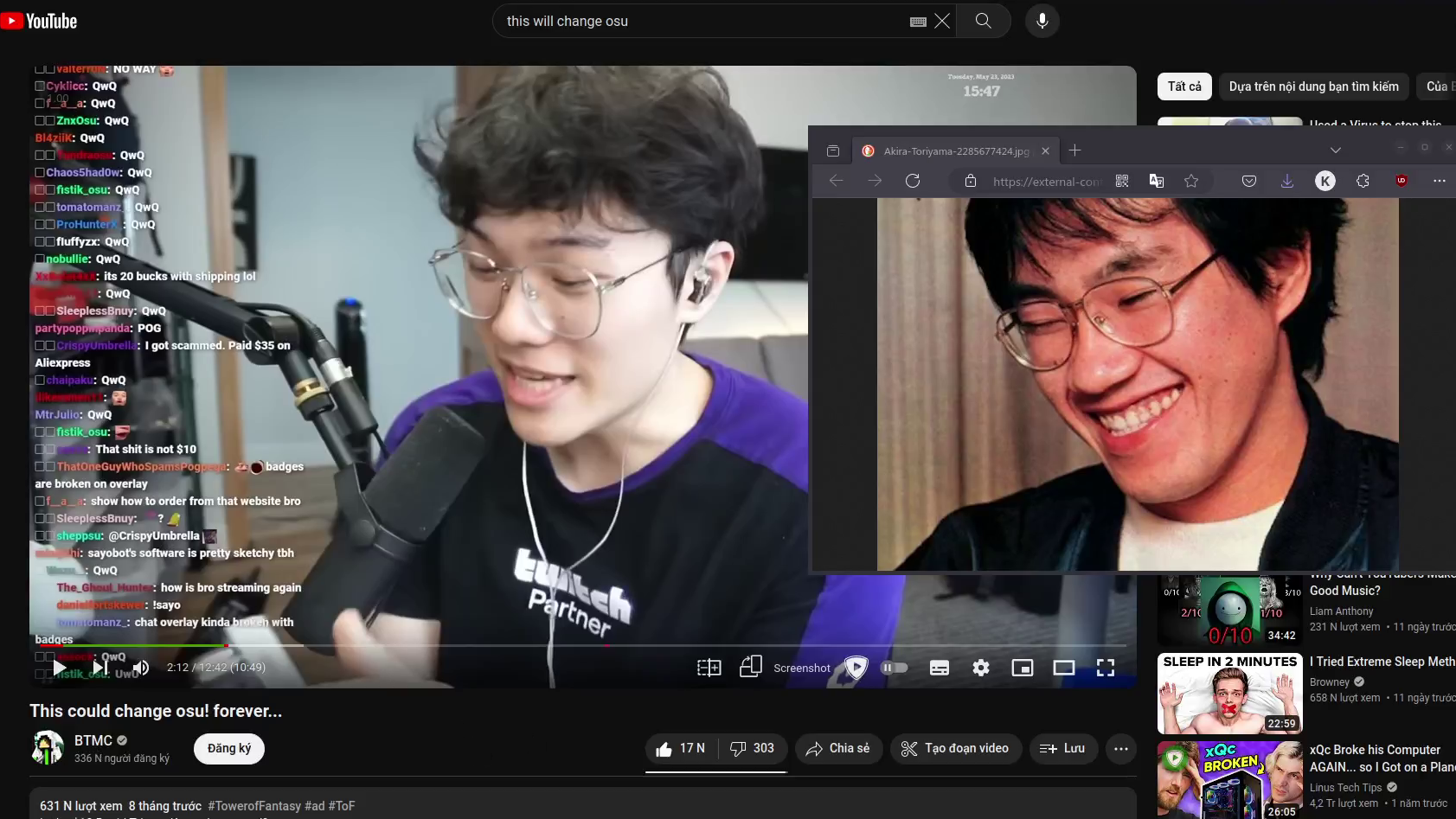Open the player settings gear

tap(980, 668)
